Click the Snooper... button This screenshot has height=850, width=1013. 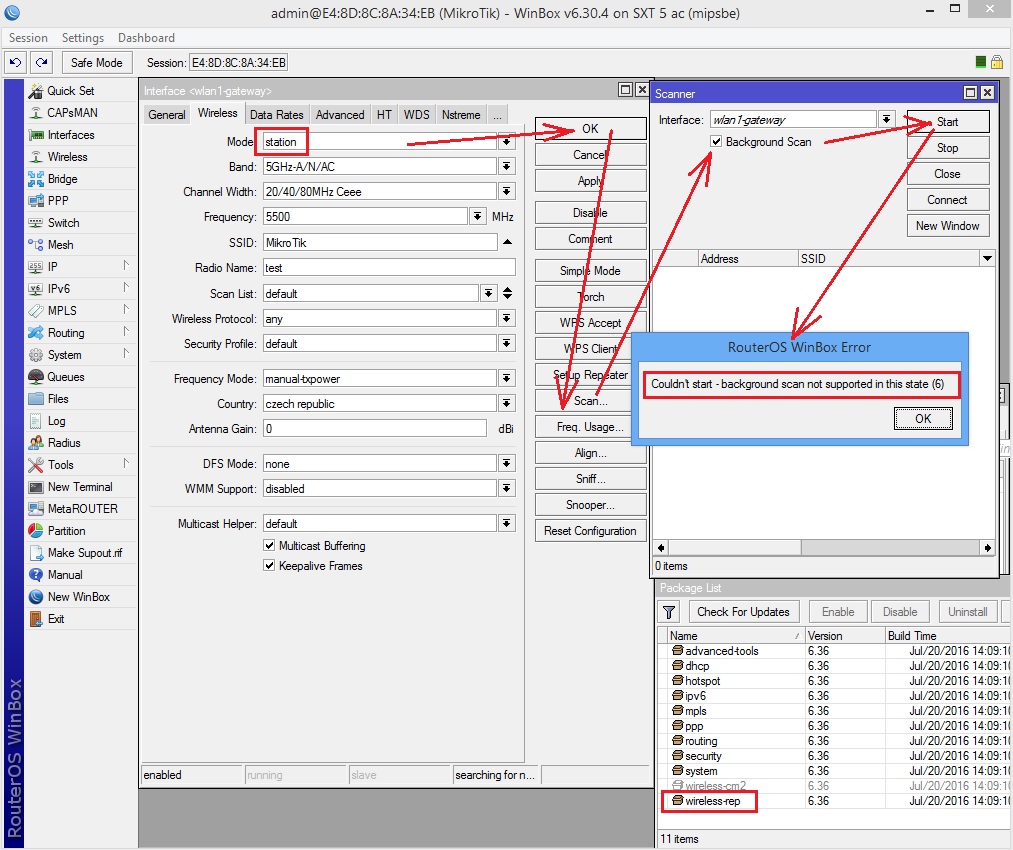click(x=590, y=505)
